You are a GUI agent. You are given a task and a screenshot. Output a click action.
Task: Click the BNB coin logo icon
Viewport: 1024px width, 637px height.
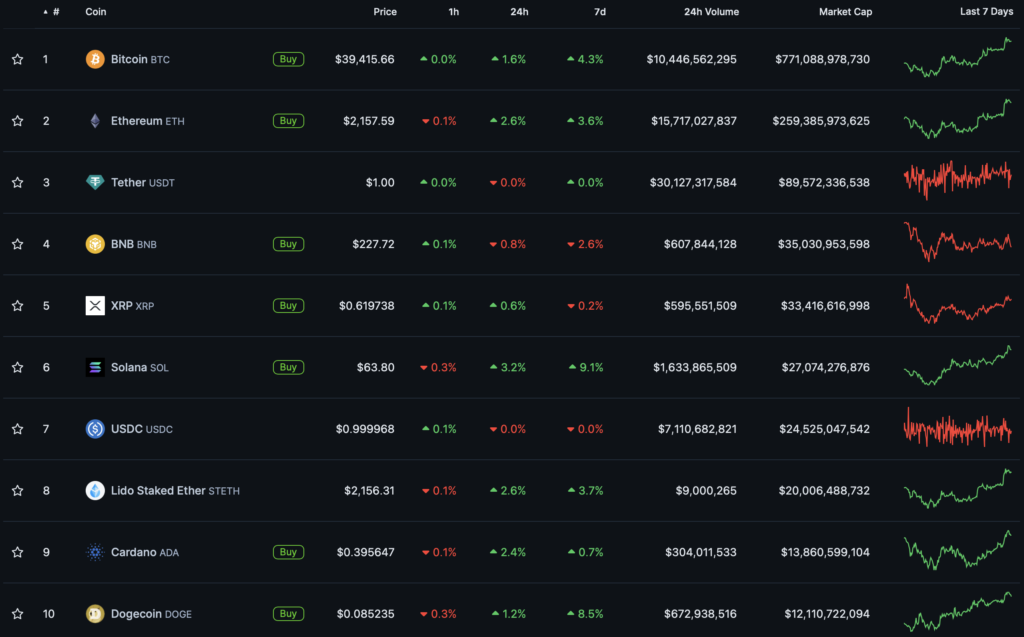[95, 244]
